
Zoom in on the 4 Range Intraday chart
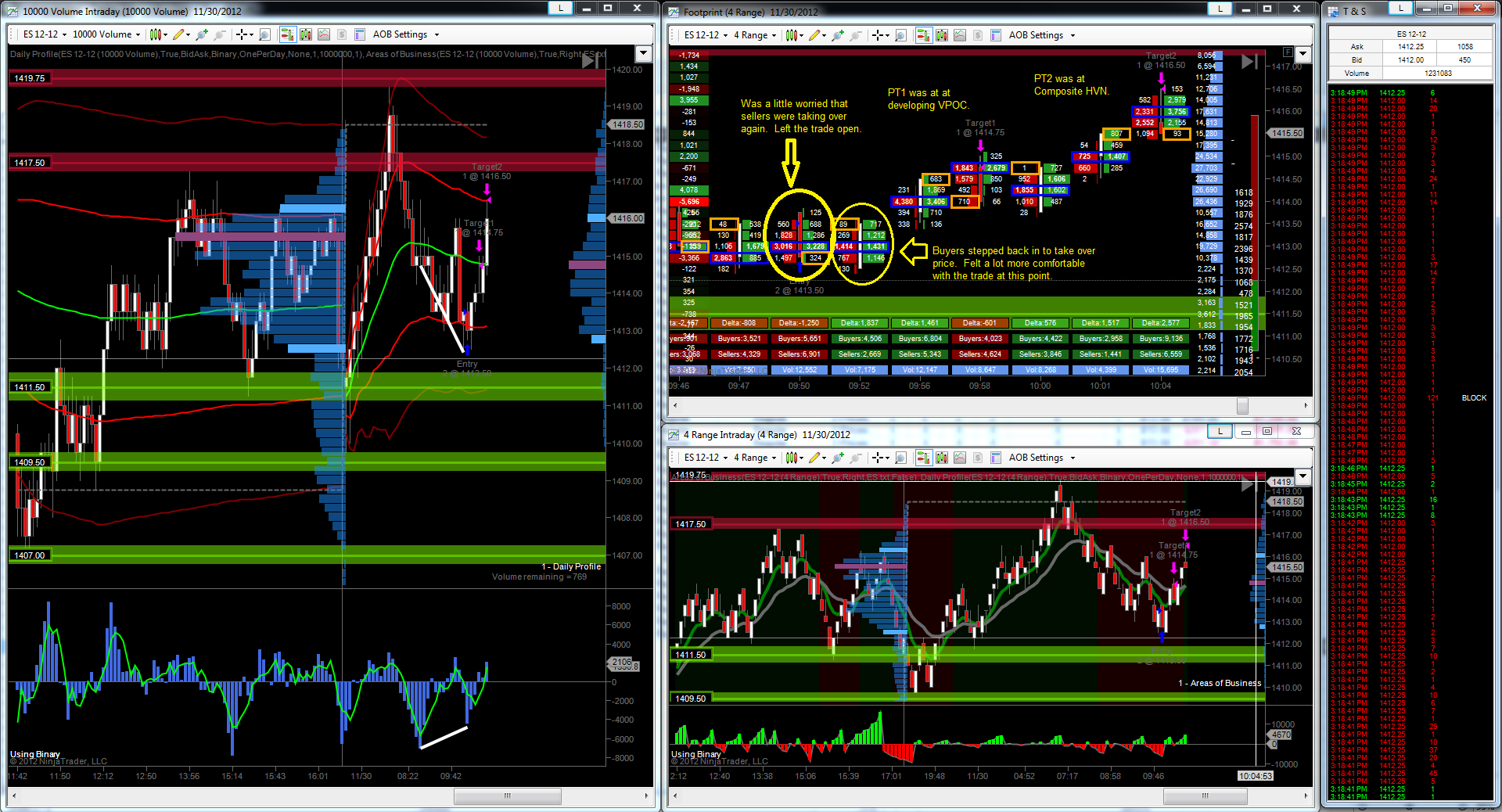(x=838, y=458)
